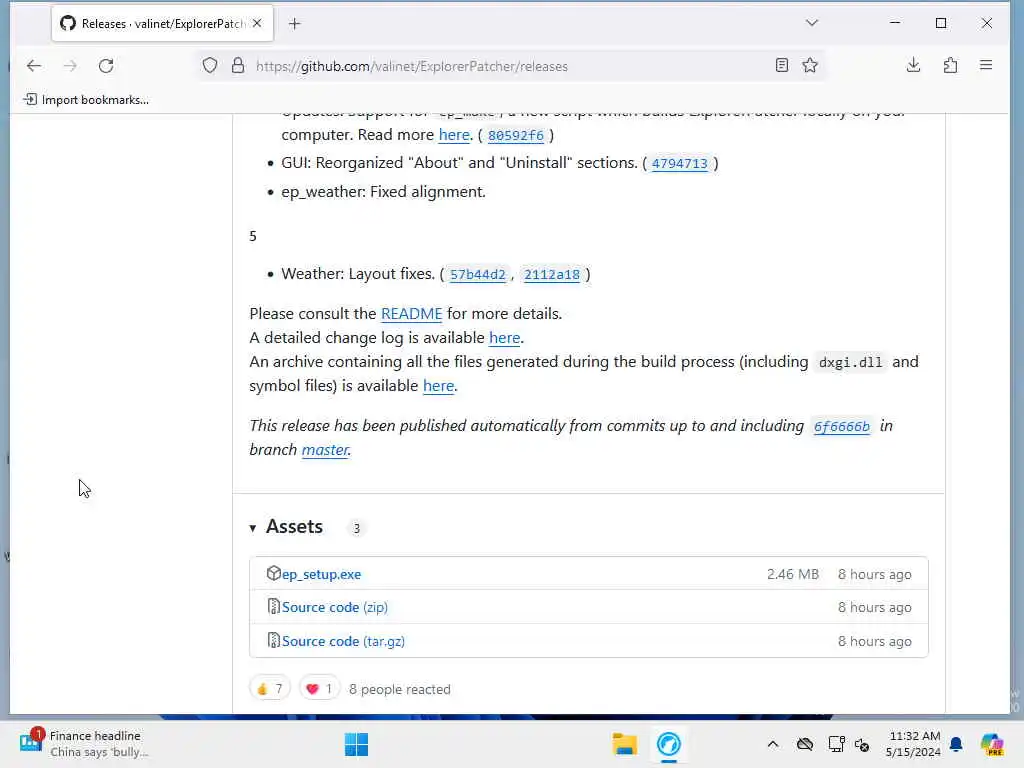The image size is (1024, 768).
Task: Open File Explorer from taskbar
Action: point(624,744)
